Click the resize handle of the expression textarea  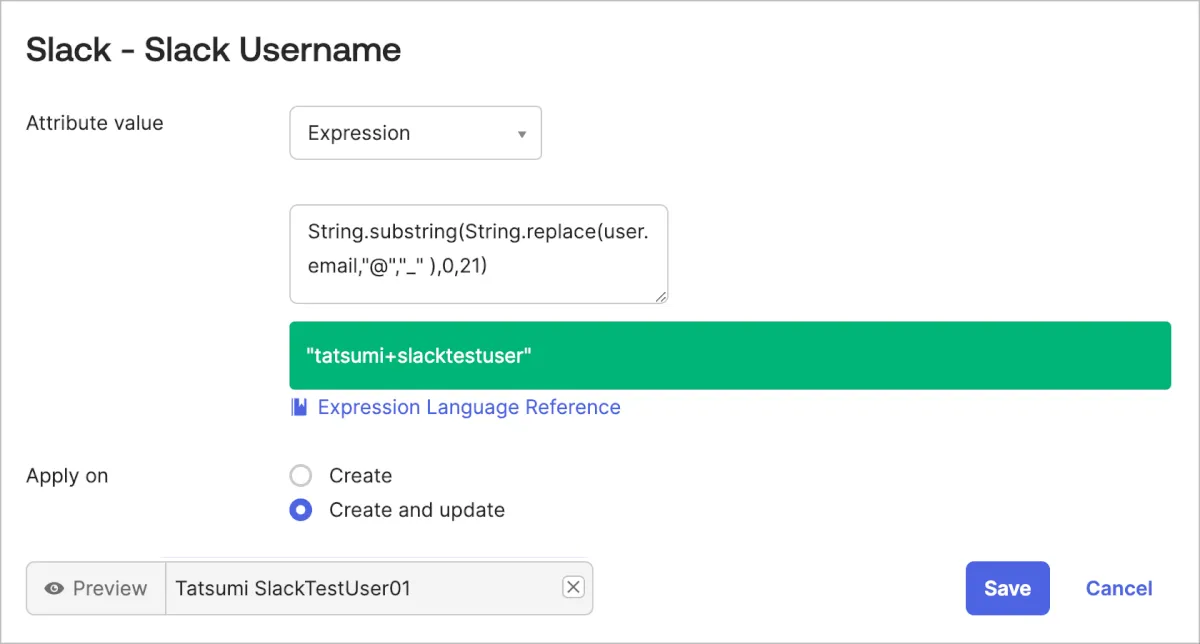click(661, 296)
